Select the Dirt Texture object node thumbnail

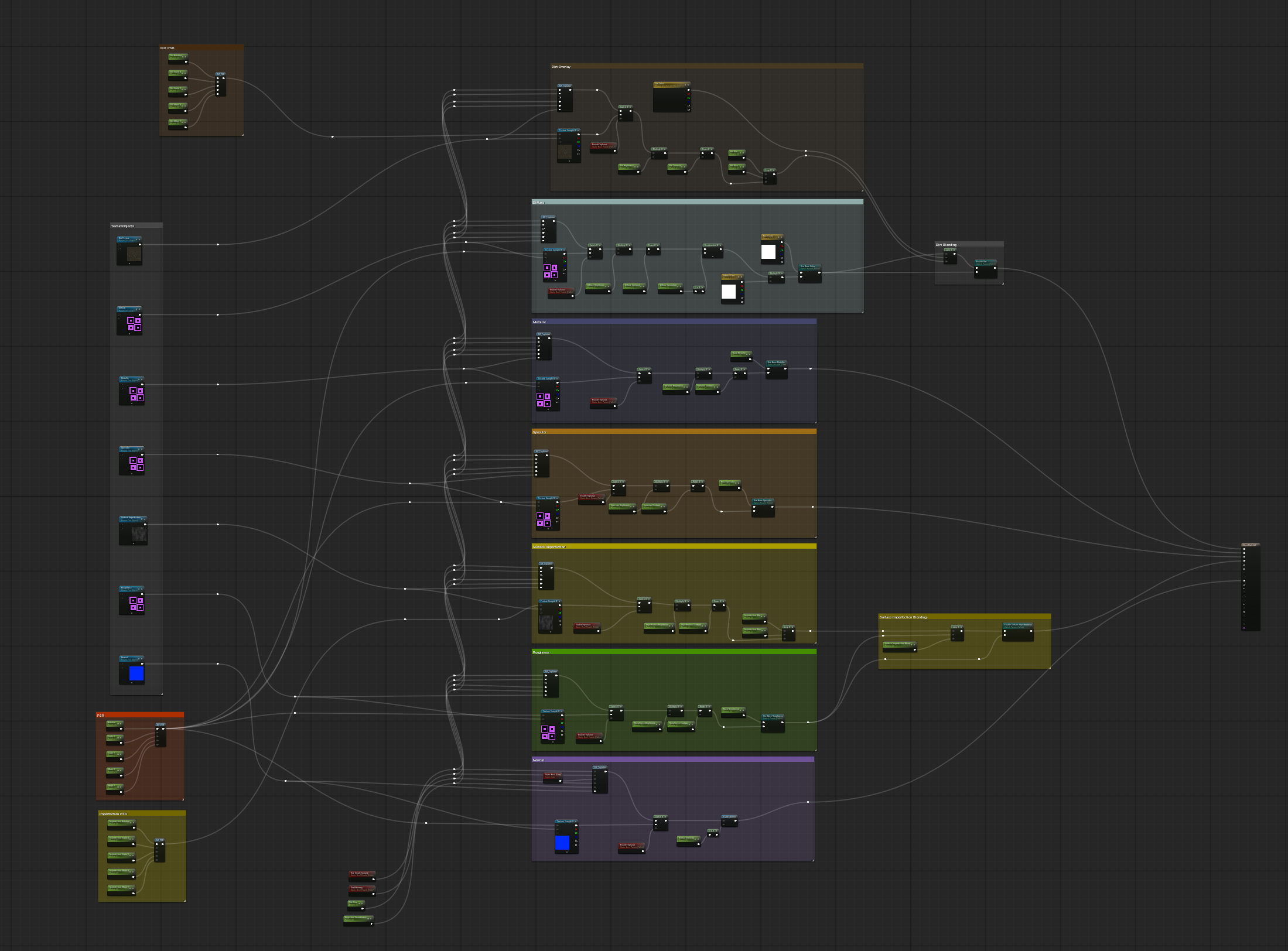pyautogui.click(x=134, y=254)
